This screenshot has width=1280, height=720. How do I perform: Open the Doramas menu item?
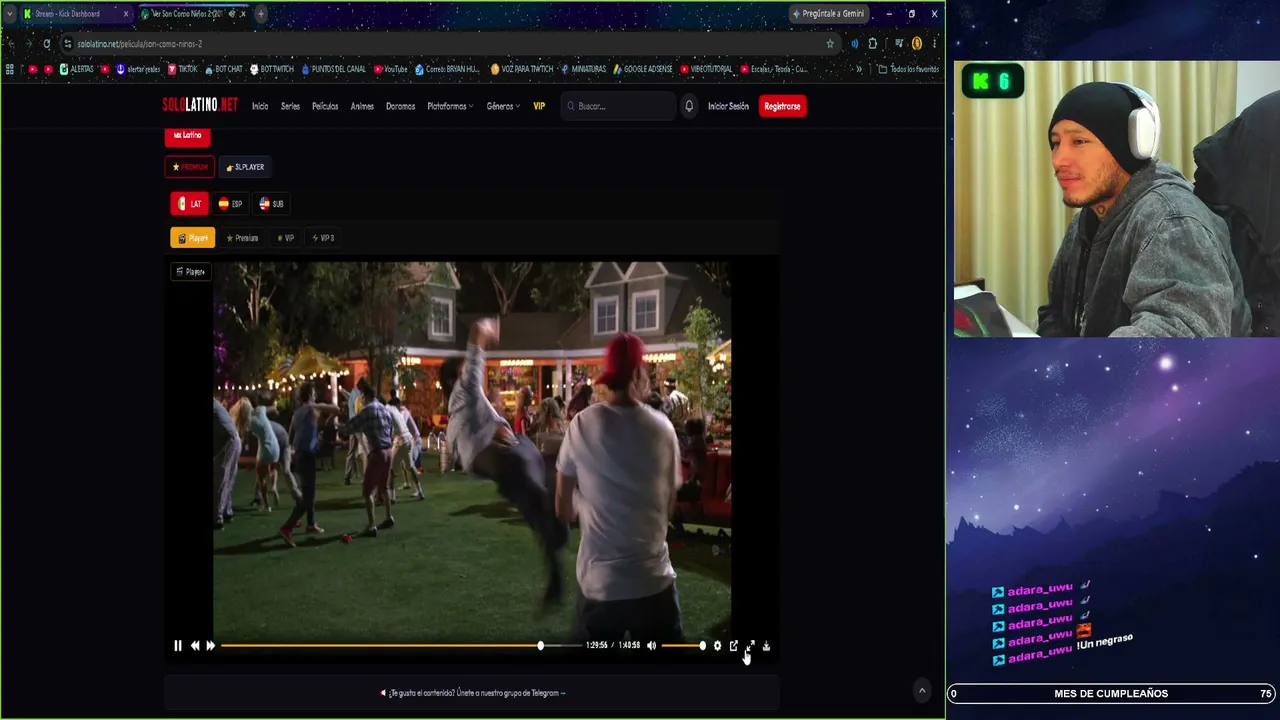pos(400,106)
